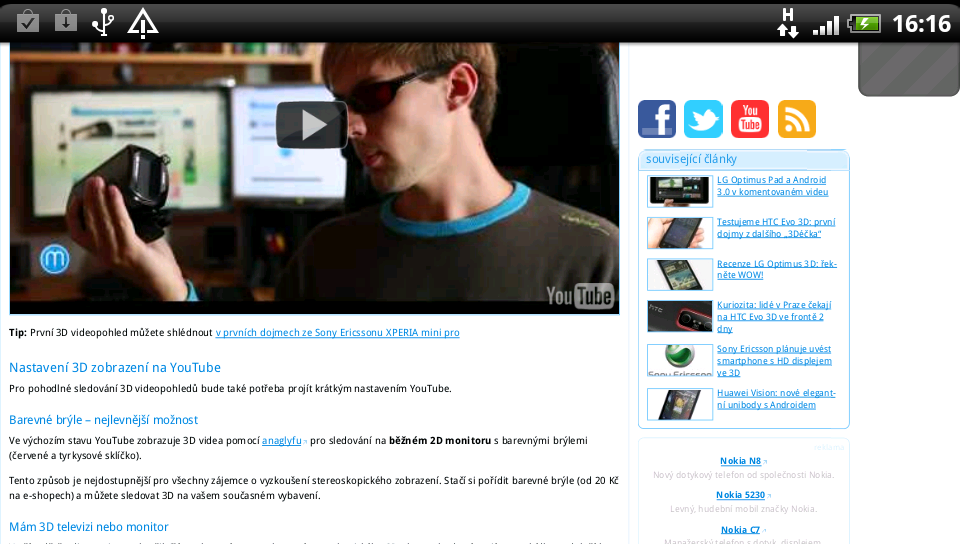Tap the YouTube logo in video corner
This screenshot has width=960, height=544.
tap(579, 295)
